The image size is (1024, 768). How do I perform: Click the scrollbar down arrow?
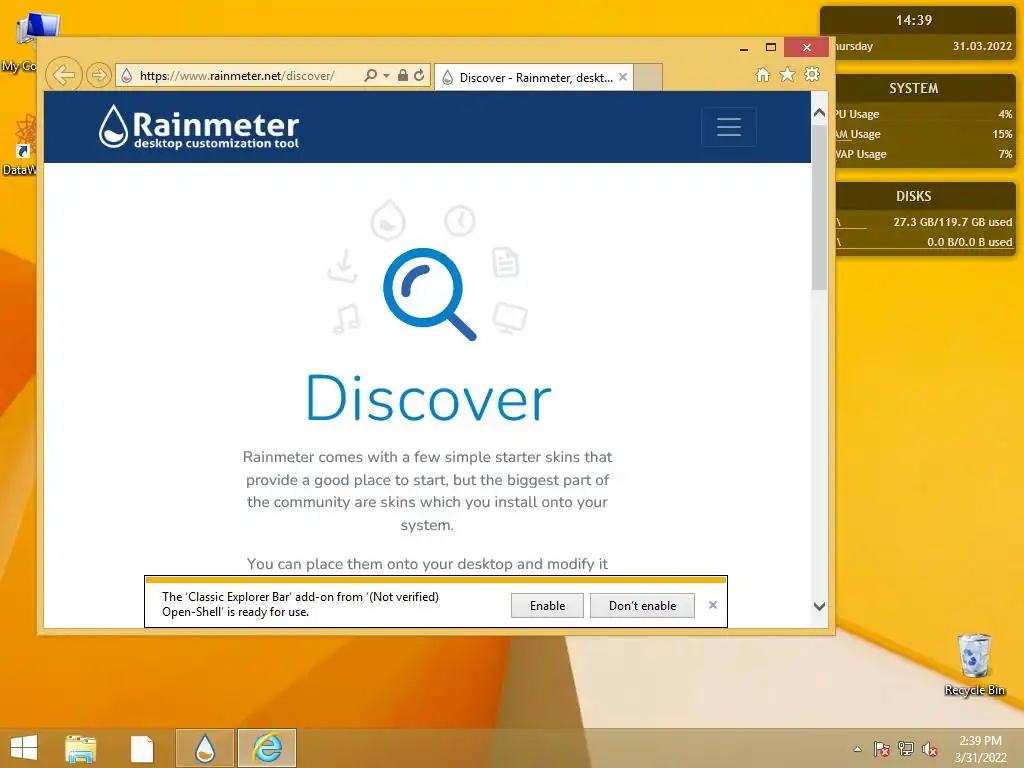coord(819,606)
